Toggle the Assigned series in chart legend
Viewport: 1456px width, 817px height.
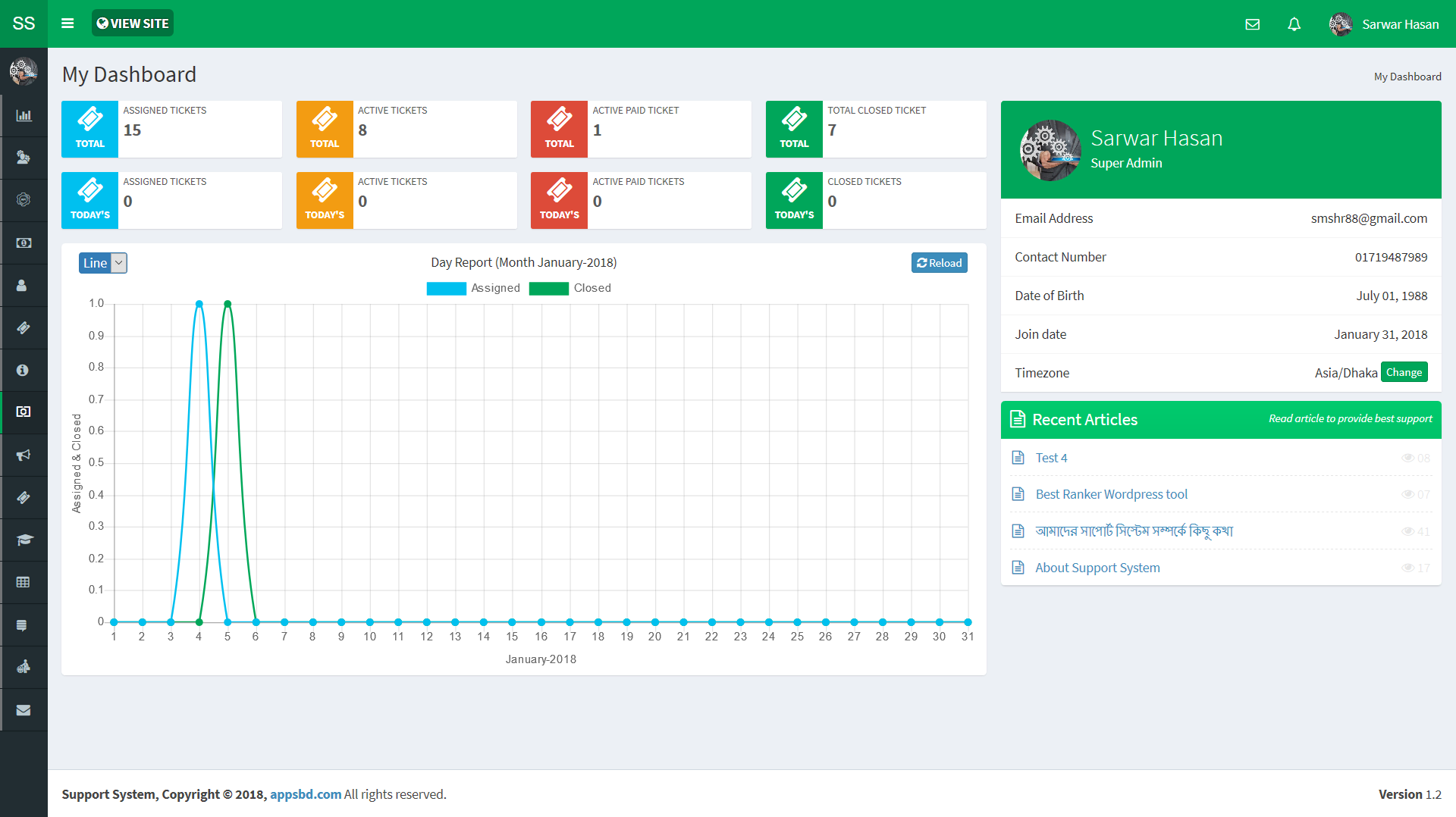(473, 288)
